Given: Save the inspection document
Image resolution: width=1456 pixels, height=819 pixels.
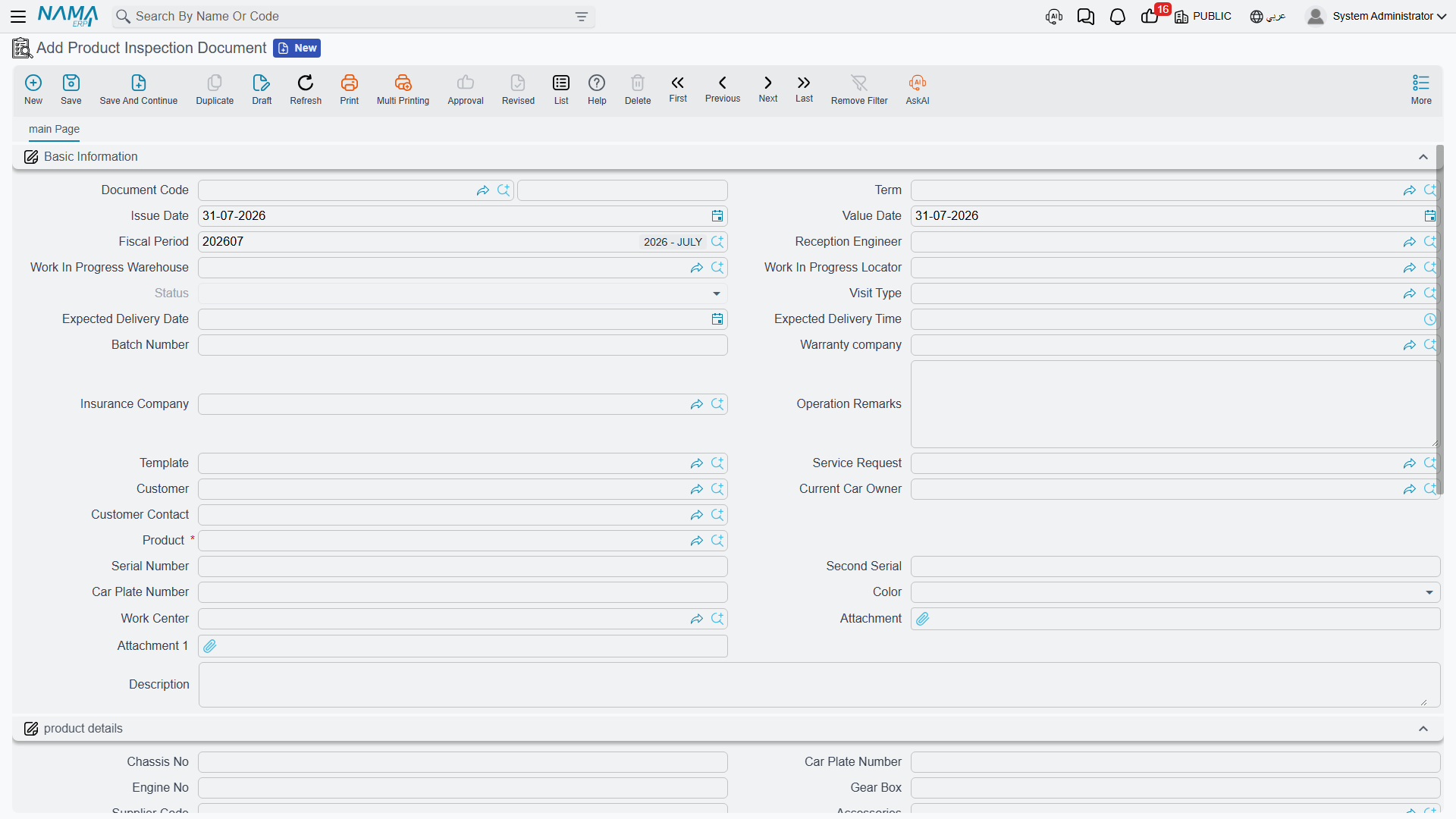Looking at the screenshot, I should coord(71,89).
